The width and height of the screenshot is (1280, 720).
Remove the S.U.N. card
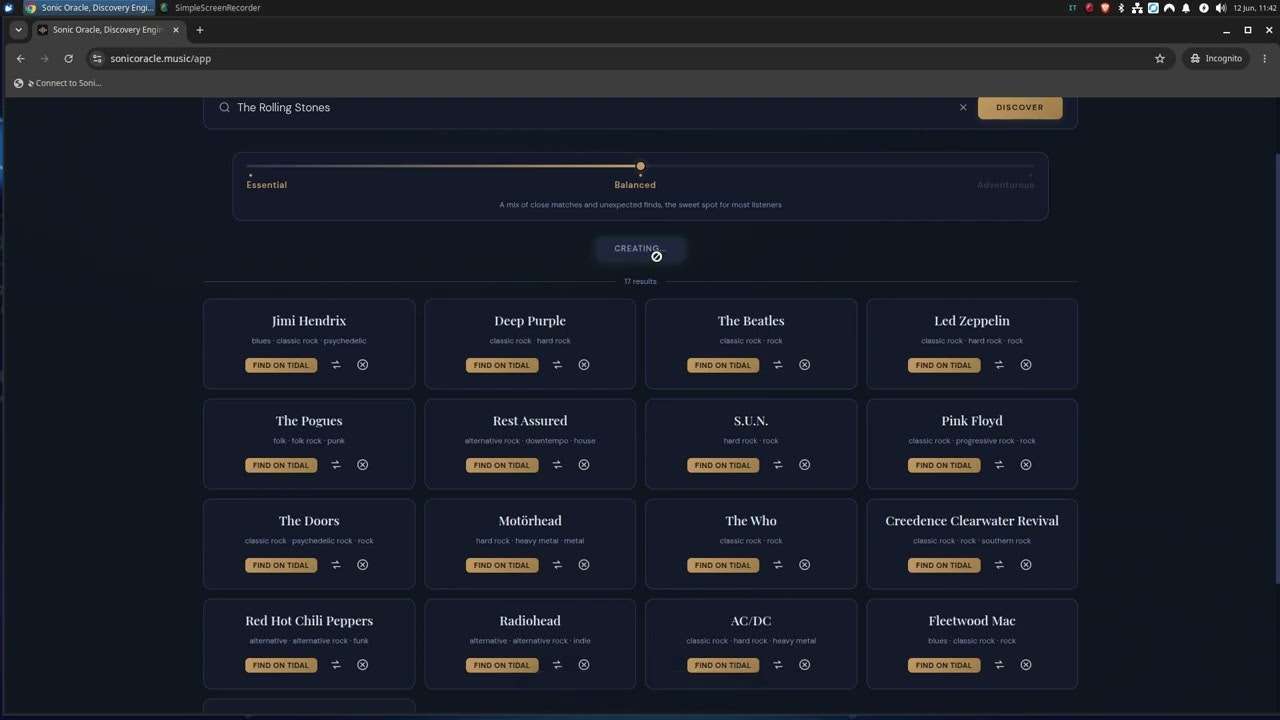coord(805,465)
